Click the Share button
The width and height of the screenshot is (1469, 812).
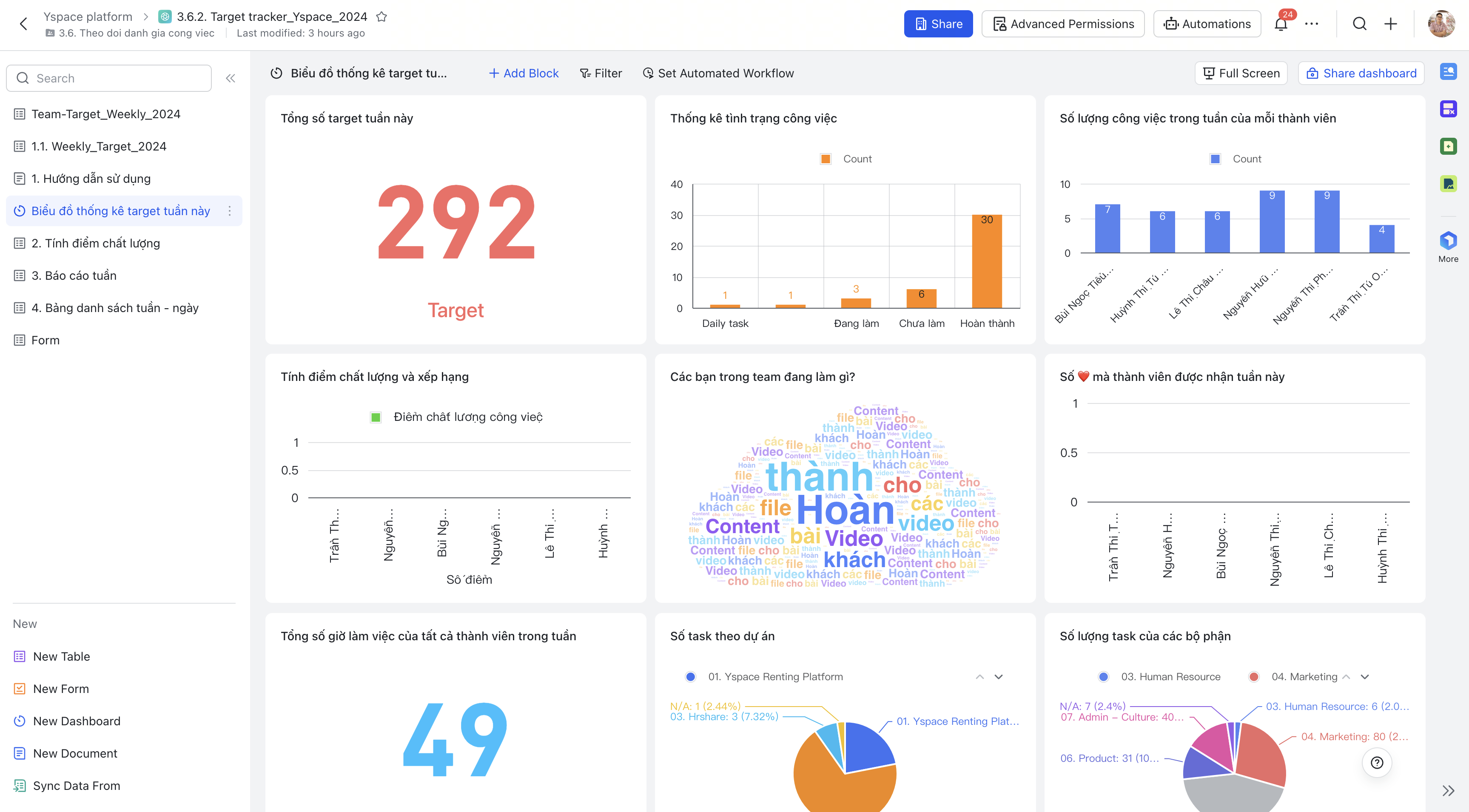[x=938, y=24]
